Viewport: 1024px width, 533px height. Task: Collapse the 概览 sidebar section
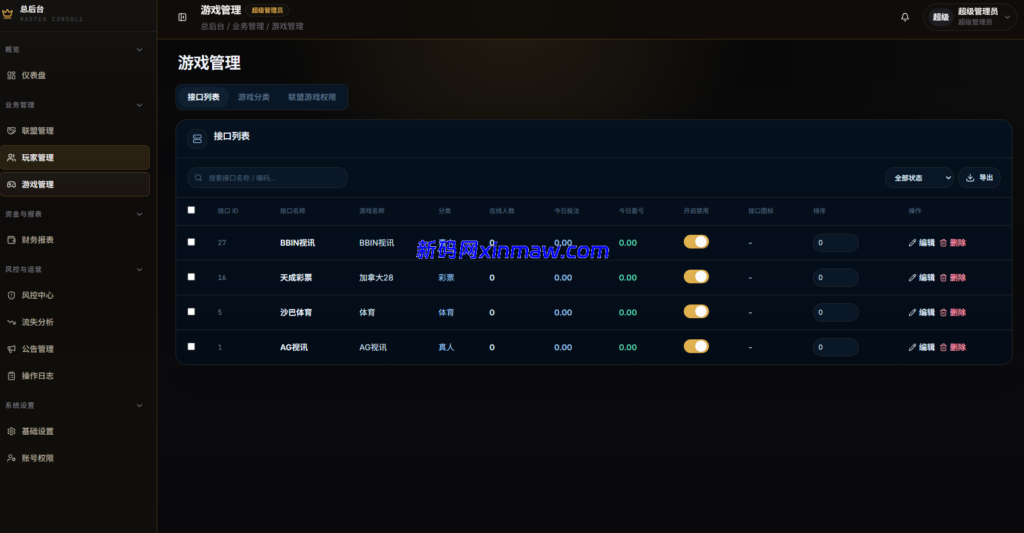click(x=139, y=50)
